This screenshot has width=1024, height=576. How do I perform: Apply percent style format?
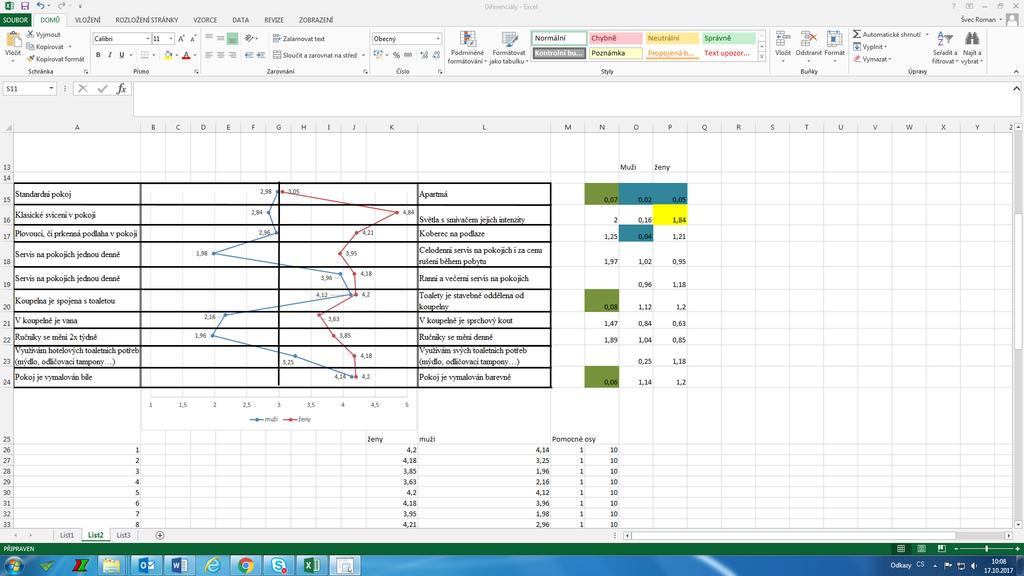[396, 56]
